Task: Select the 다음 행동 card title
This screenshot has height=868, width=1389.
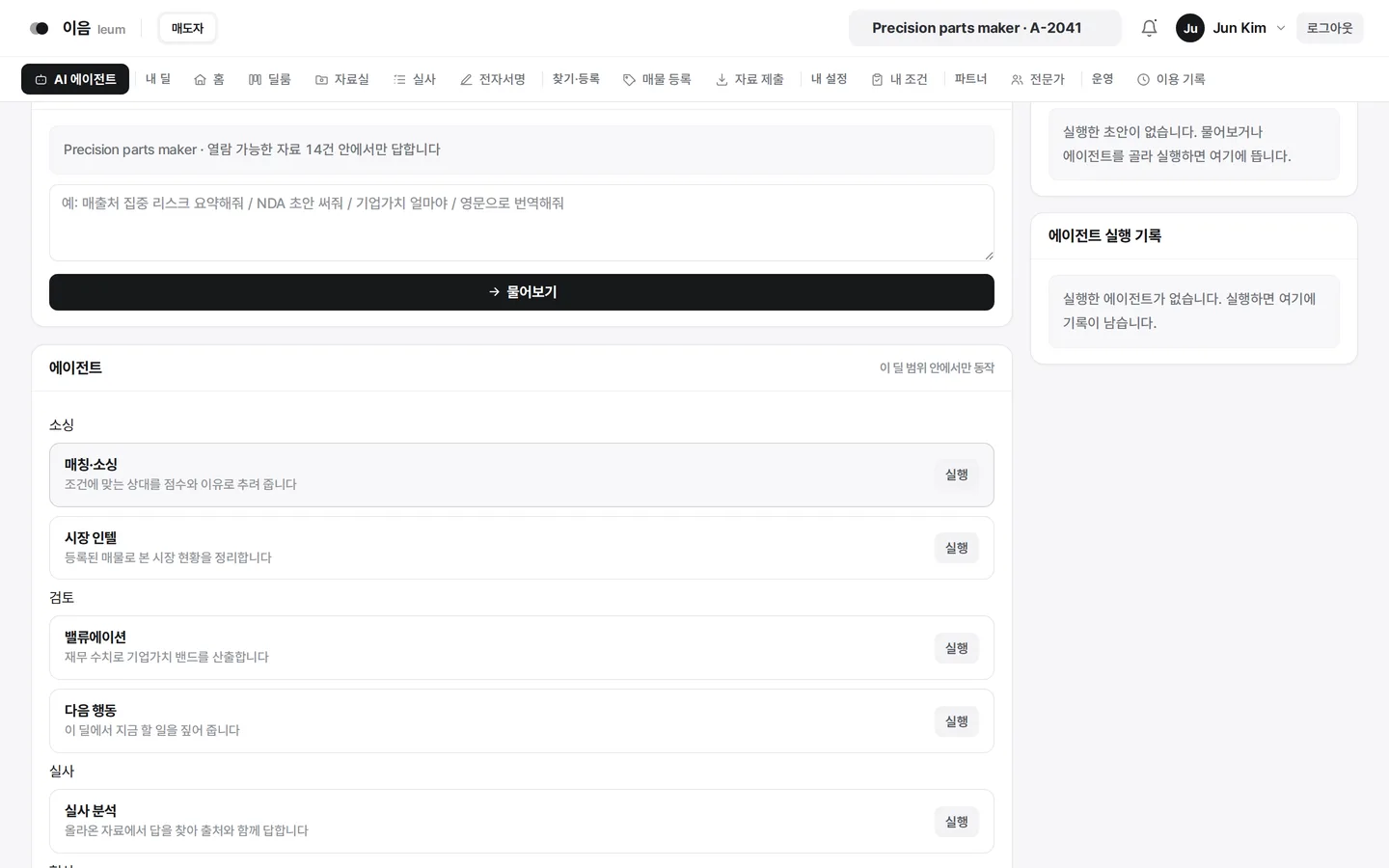Action: point(91,710)
